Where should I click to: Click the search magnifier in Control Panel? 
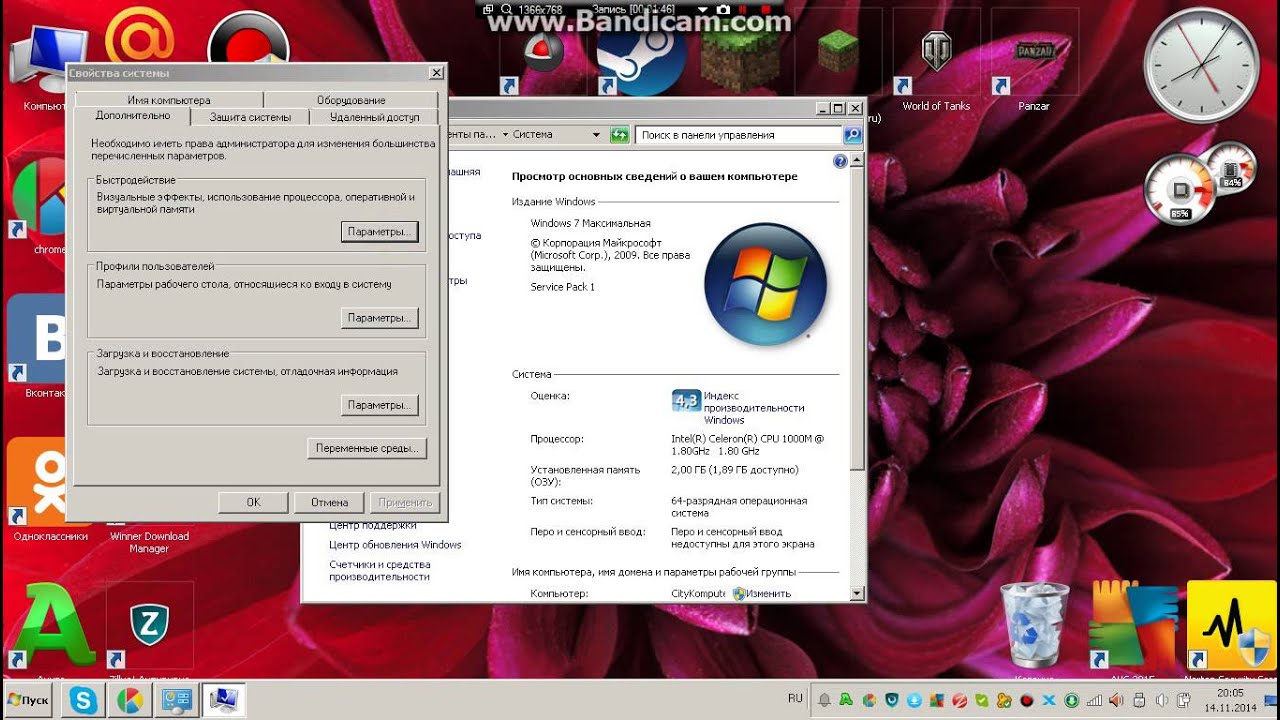(x=852, y=135)
